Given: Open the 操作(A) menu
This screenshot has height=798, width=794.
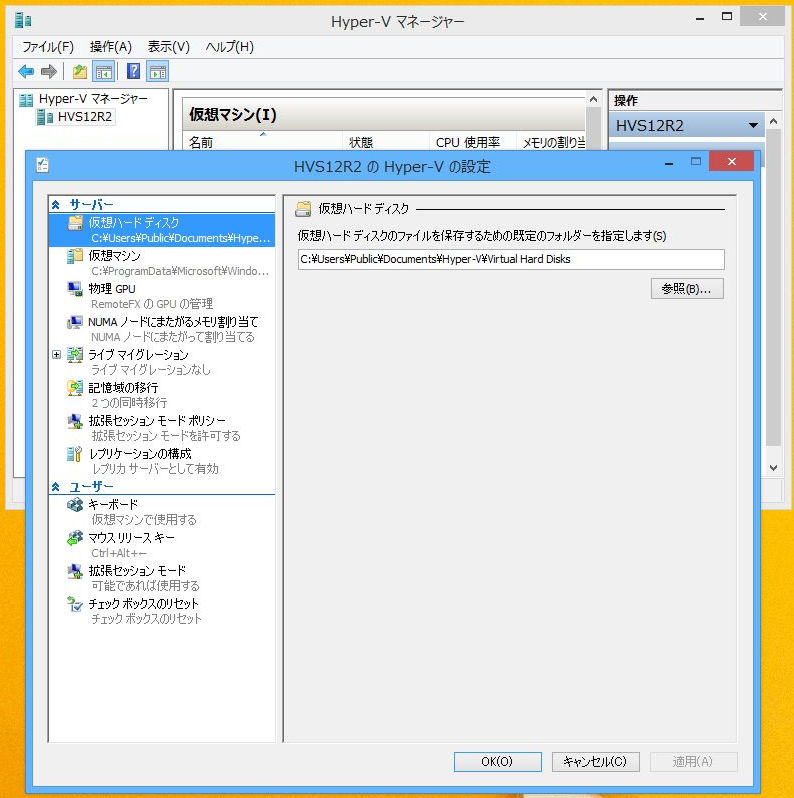Looking at the screenshot, I should [110, 47].
